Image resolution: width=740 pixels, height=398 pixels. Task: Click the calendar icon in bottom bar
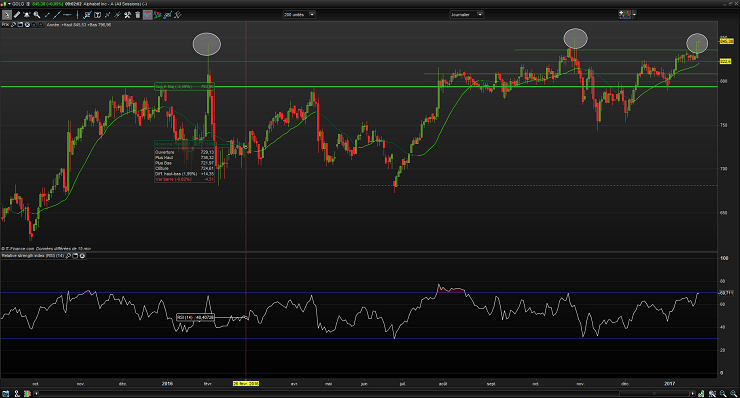click(x=6, y=394)
